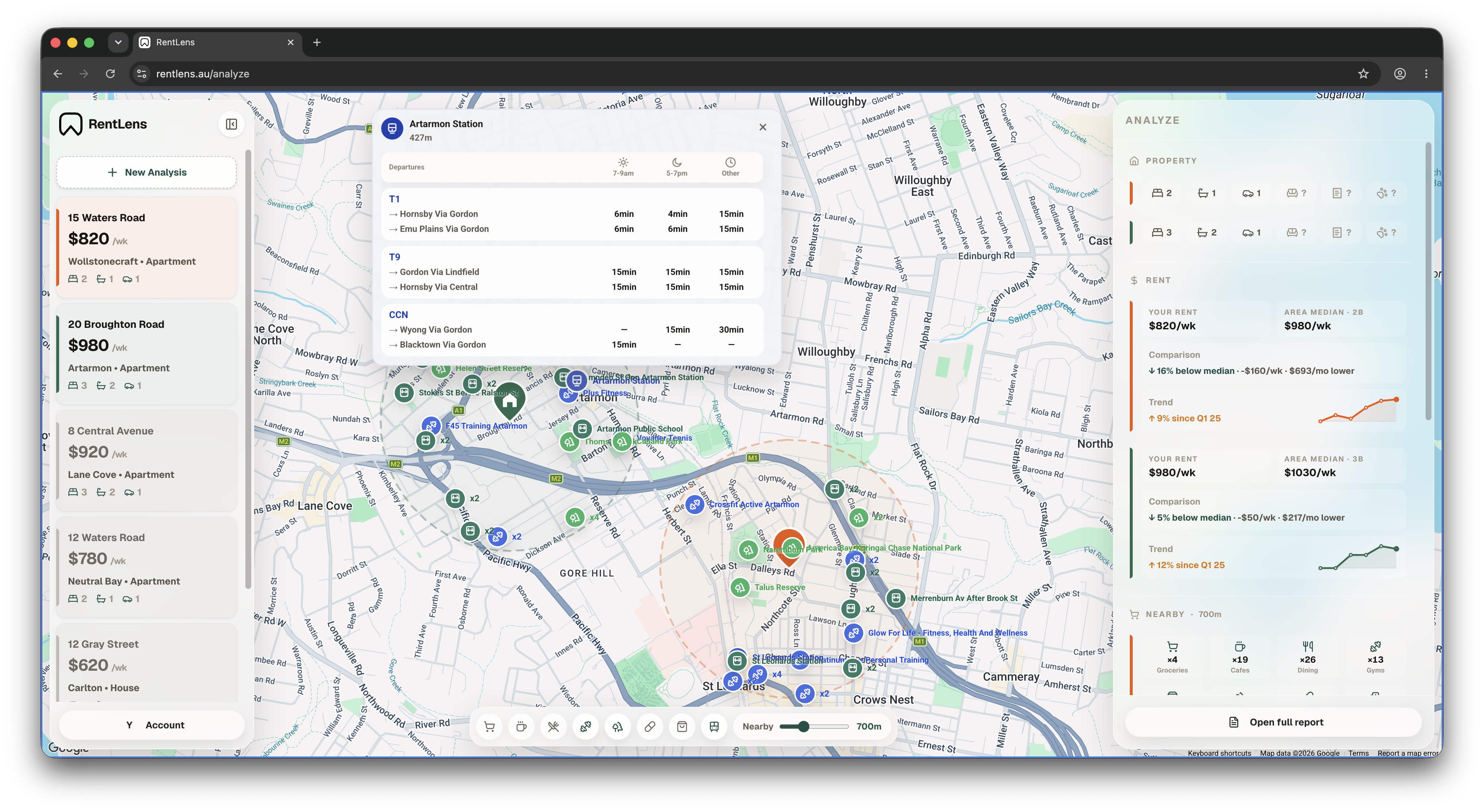Toggle the cafes coffee cup map filter
This screenshot has height=812, width=1484.
tap(521, 727)
